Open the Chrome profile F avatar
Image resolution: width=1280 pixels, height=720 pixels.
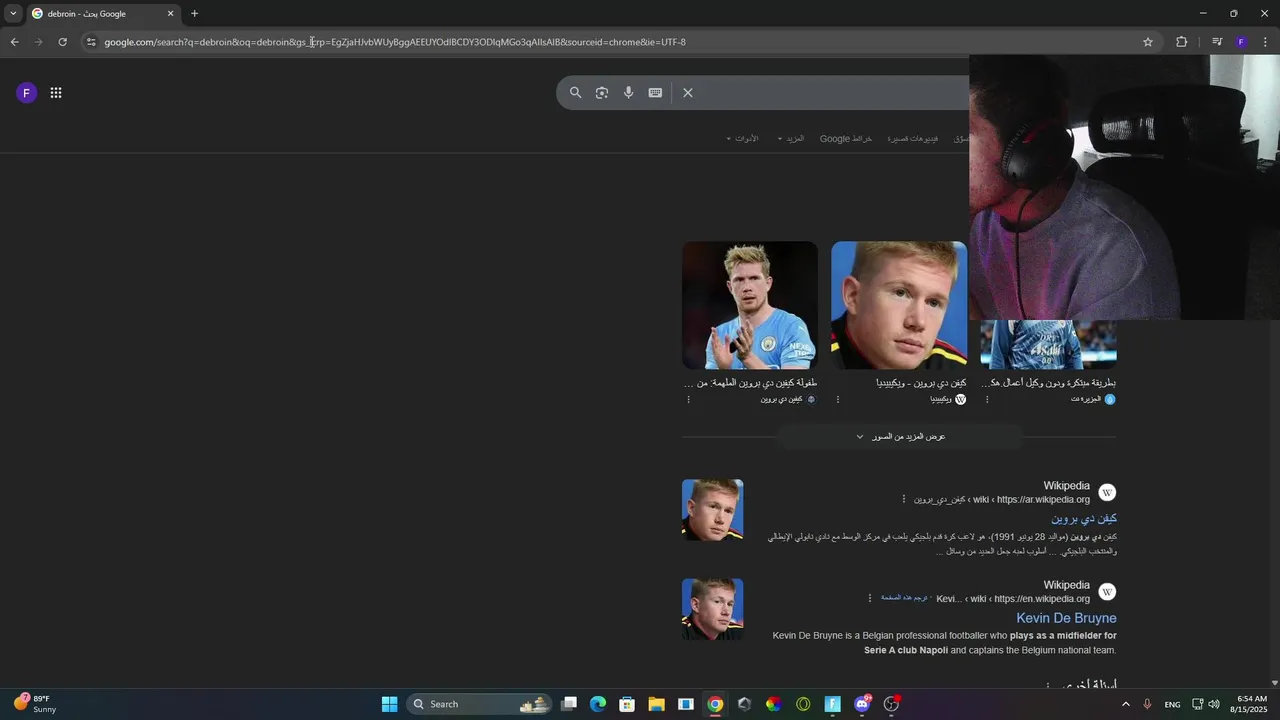click(1241, 42)
